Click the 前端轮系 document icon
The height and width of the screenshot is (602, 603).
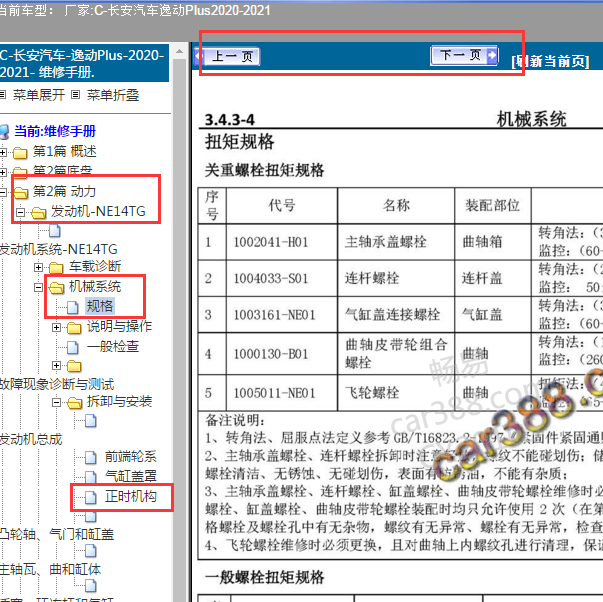91,457
